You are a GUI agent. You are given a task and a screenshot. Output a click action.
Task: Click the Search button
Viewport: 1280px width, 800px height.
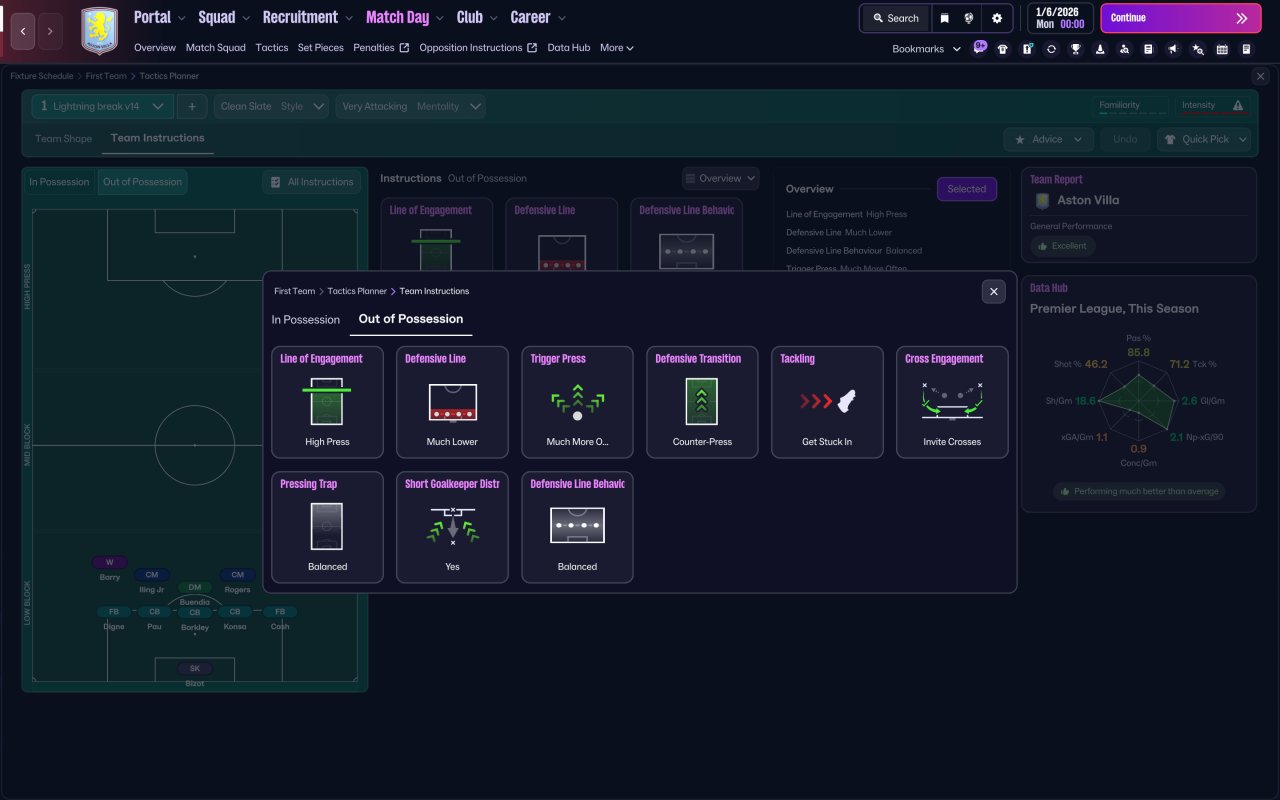pos(895,18)
